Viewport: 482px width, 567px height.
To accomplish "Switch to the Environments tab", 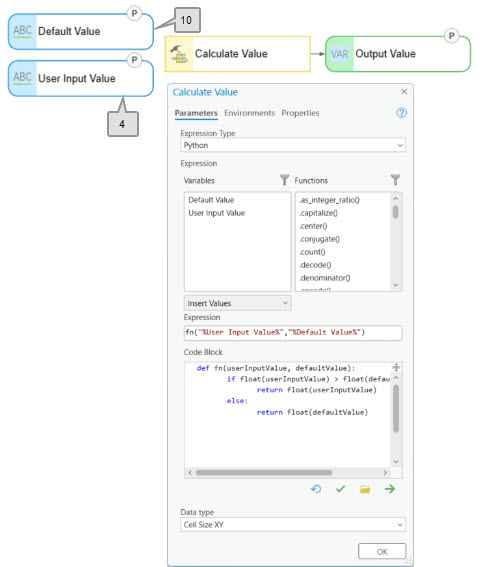I will pyautogui.click(x=249, y=113).
